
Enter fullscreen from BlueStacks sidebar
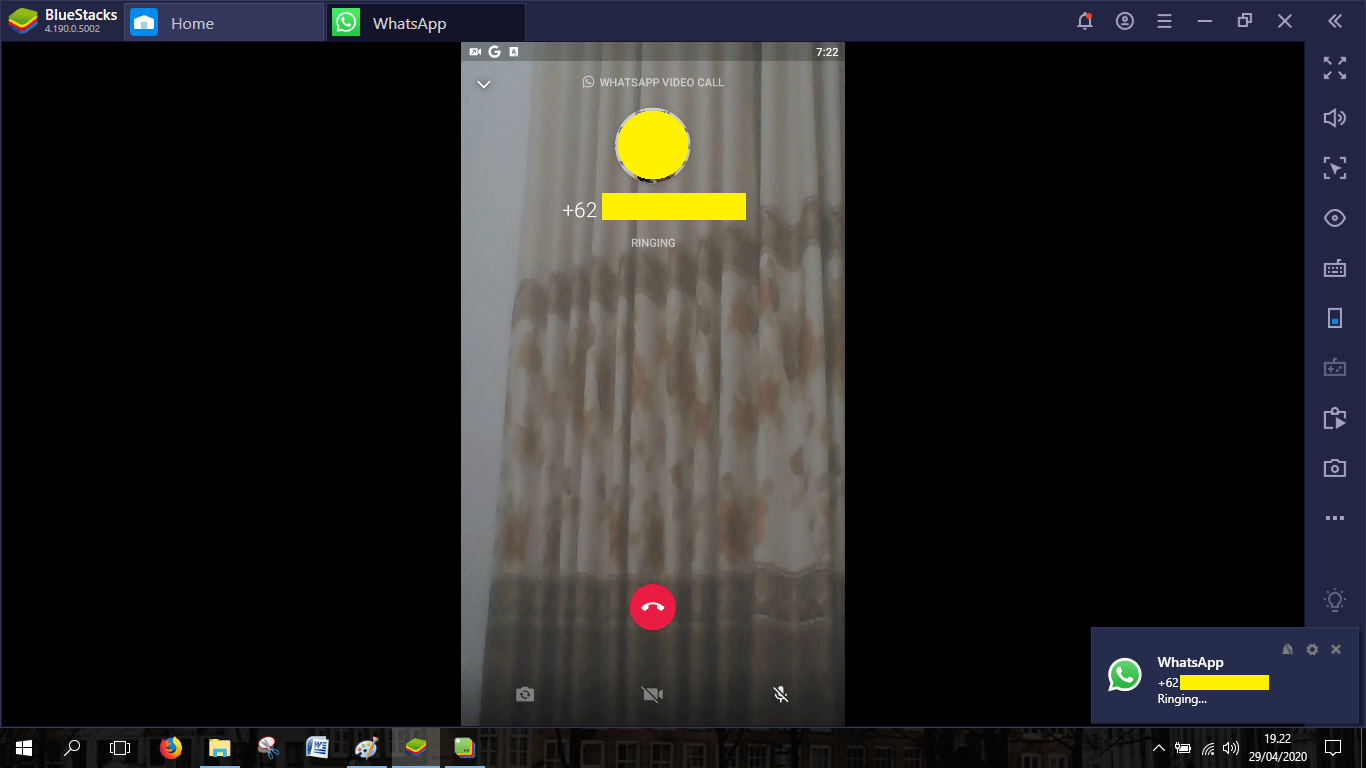tap(1335, 68)
